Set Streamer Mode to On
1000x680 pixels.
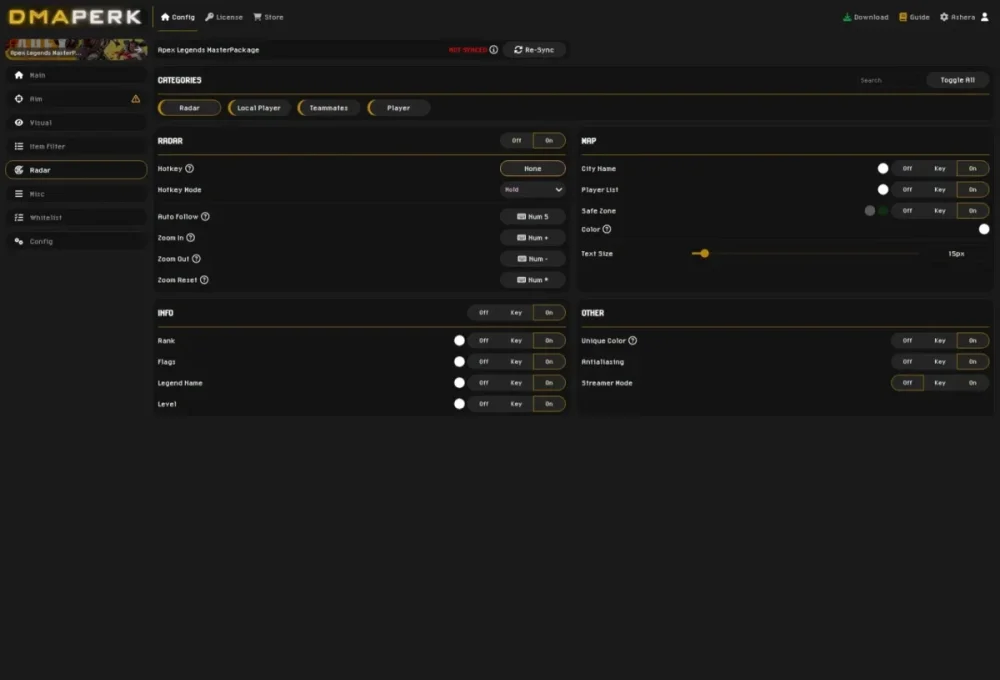click(x=972, y=382)
